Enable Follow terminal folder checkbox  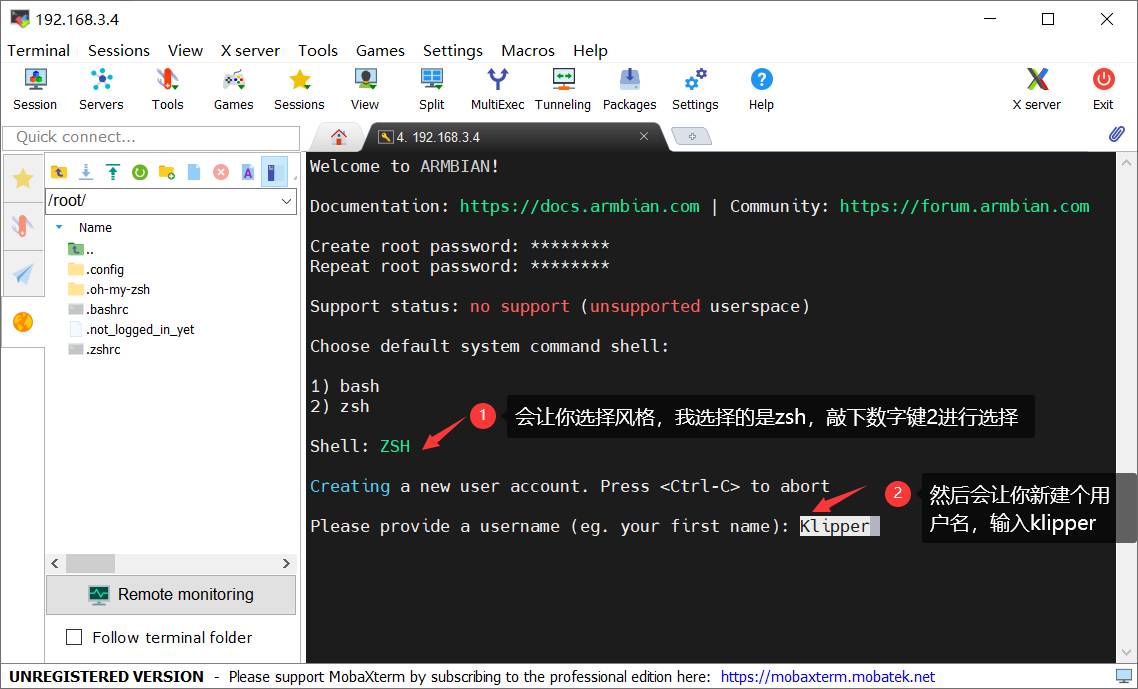coord(74,637)
